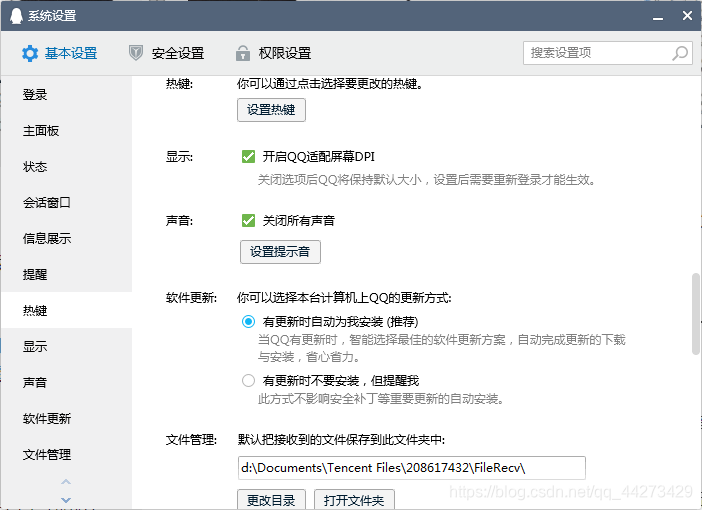The width and height of the screenshot is (702, 510).
Task: Close the 系统设置 window
Action: [687, 16]
